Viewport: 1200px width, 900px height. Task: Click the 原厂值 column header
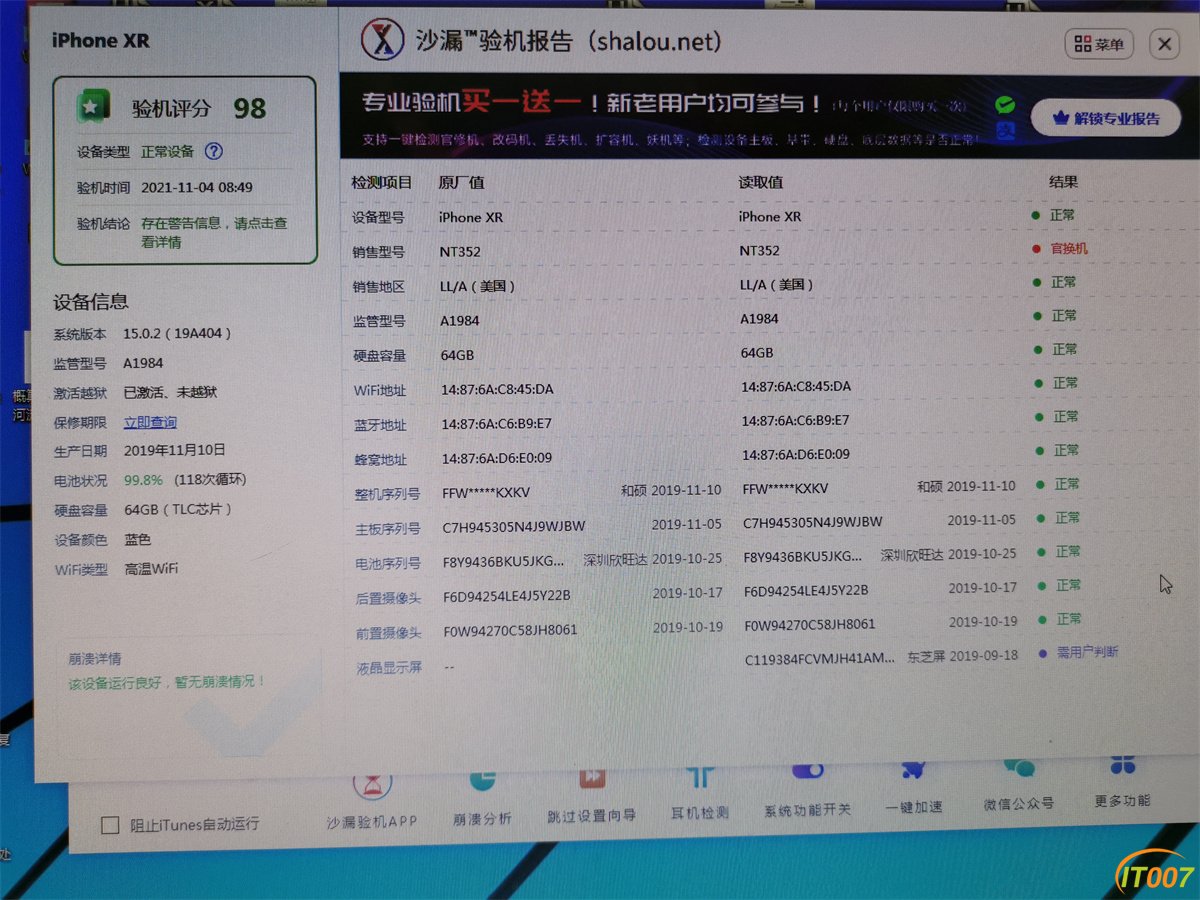coord(461,183)
